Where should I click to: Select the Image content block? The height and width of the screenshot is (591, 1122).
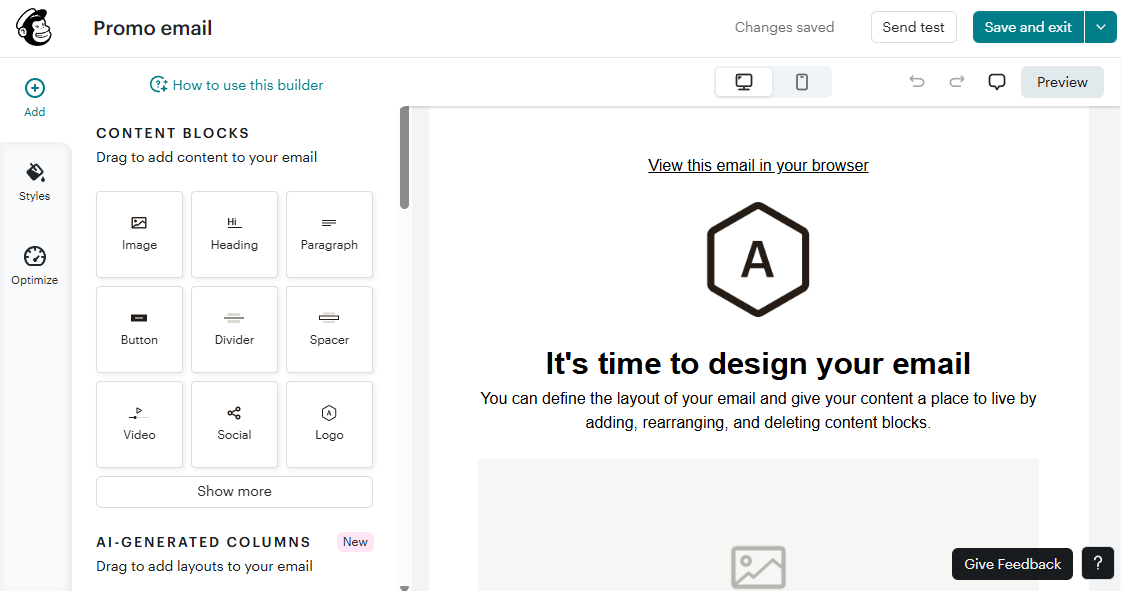pos(139,234)
